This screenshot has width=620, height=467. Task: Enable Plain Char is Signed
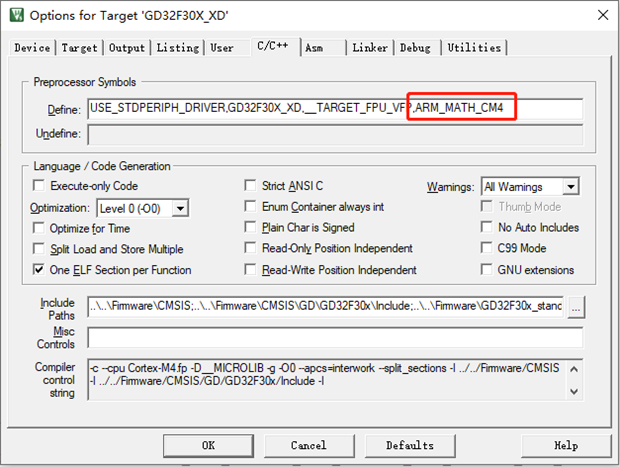pos(250,227)
